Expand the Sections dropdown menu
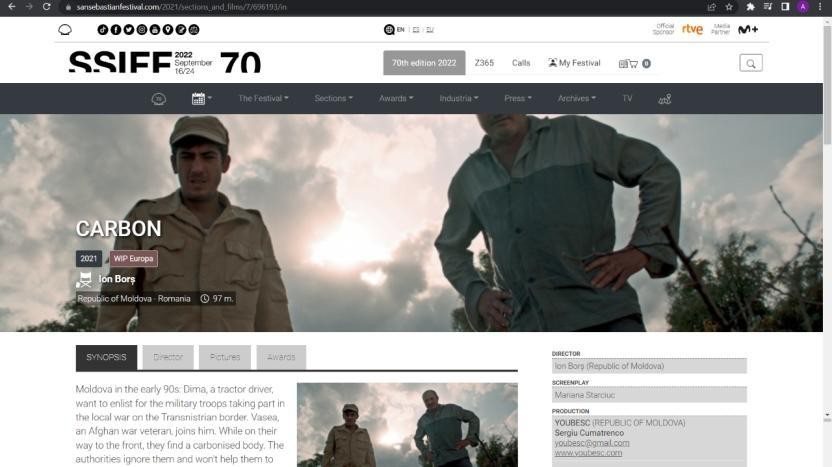 [x=333, y=99]
